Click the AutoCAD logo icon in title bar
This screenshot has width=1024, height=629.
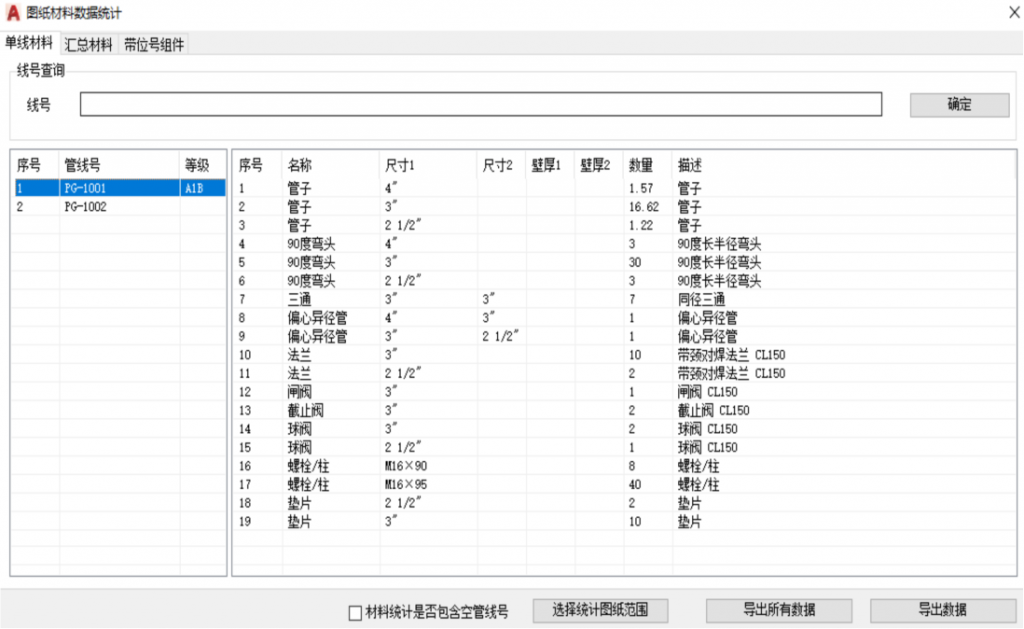pyautogui.click(x=13, y=13)
